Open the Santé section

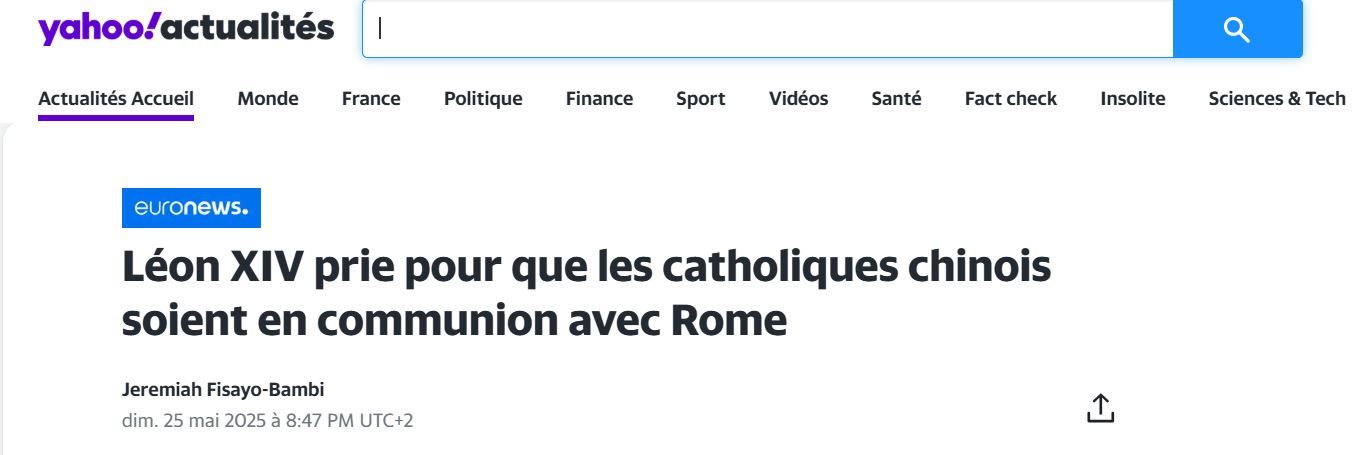pos(896,98)
